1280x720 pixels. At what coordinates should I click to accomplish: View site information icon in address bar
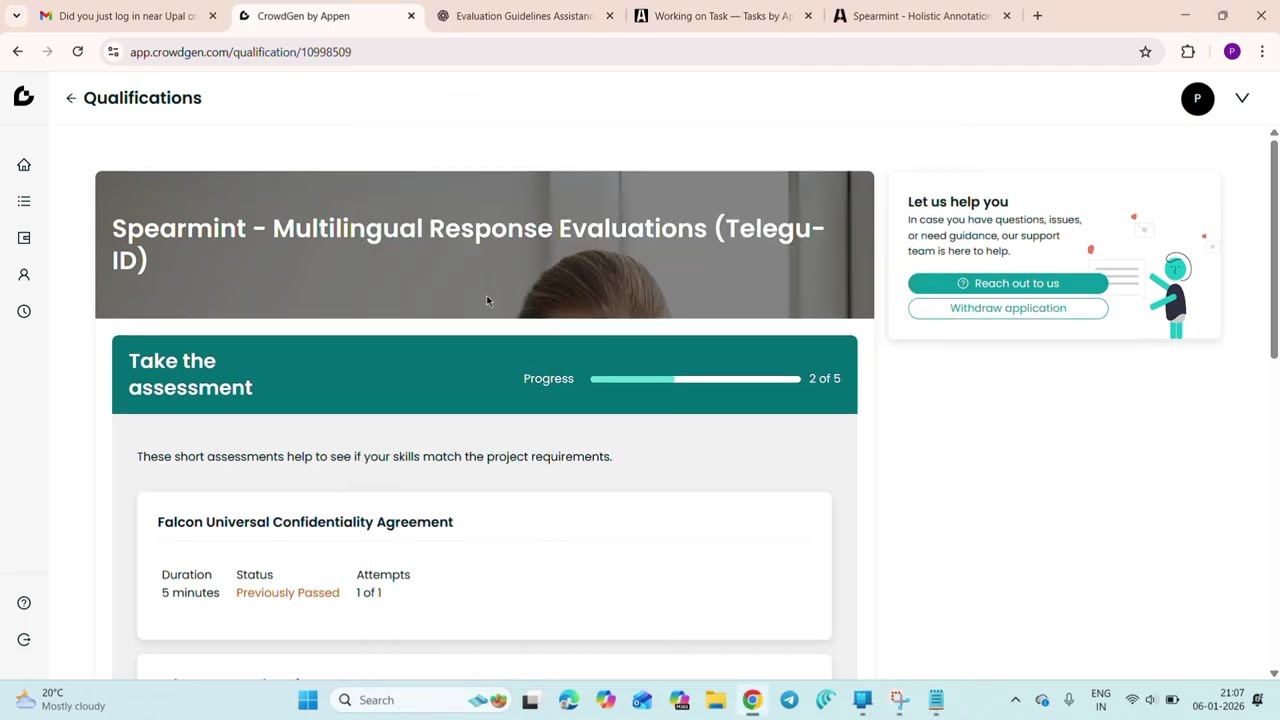click(113, 52)
